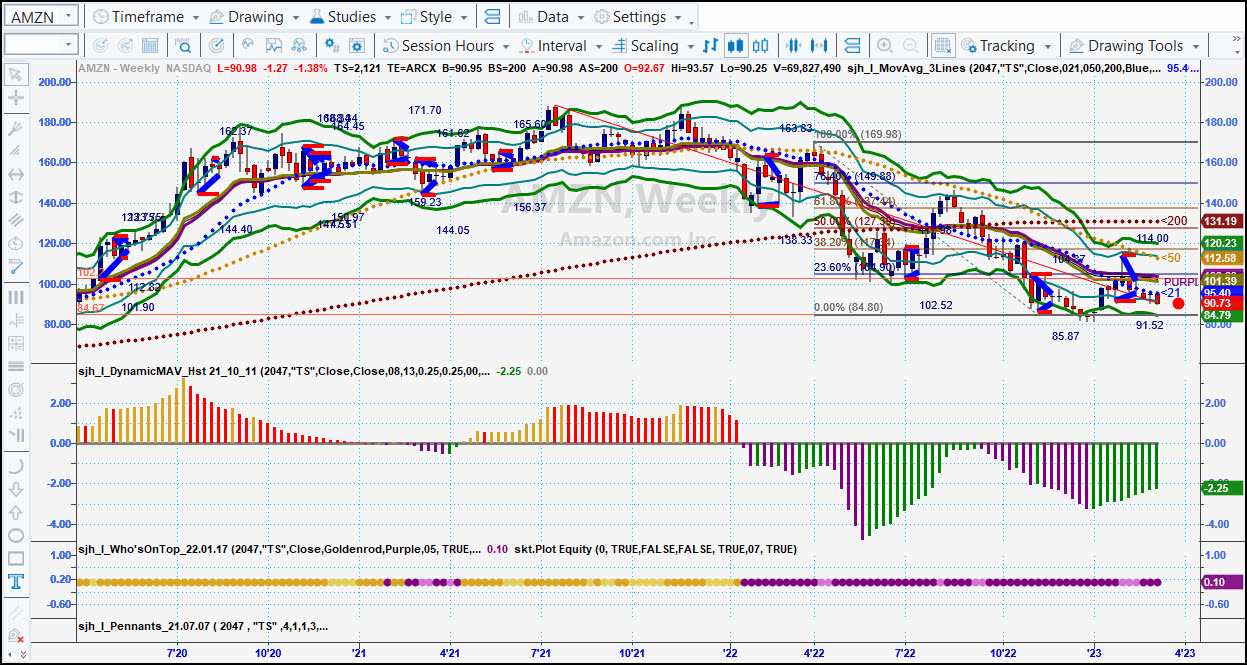Open the Settings menu

(638, 17)
